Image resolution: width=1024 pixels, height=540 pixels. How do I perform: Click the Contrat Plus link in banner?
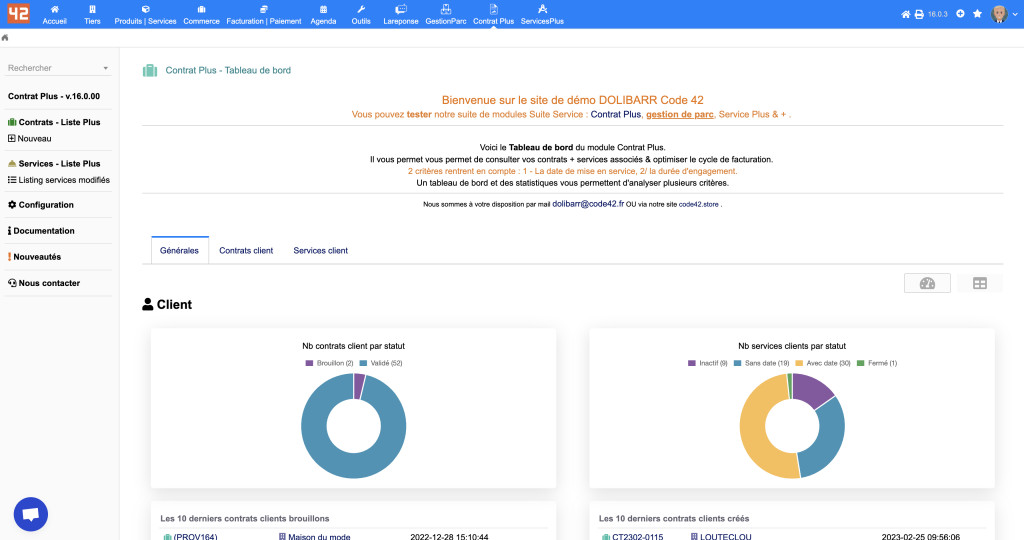(x=615, y=114)
